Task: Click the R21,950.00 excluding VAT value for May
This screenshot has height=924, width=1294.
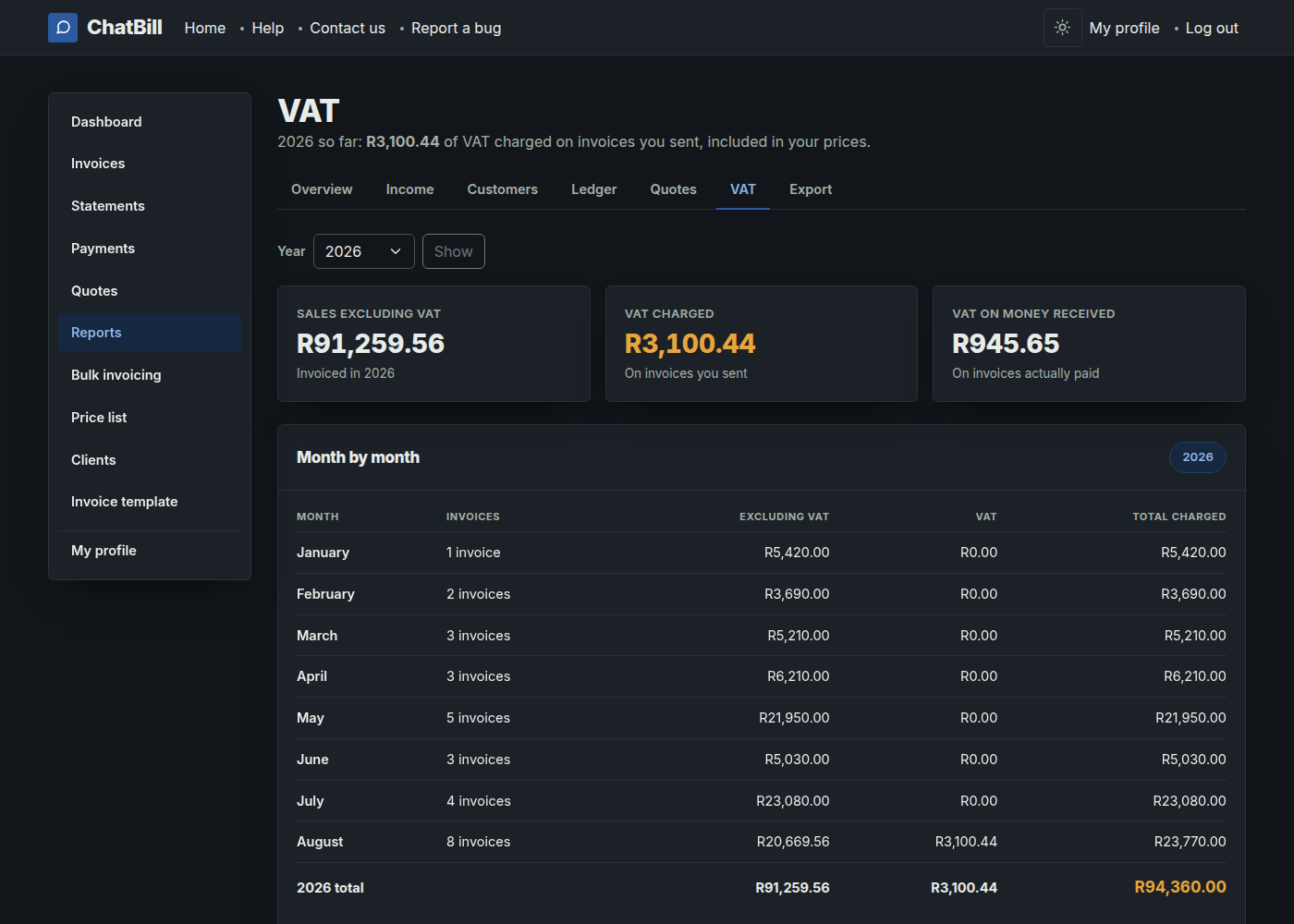Action: click(x=794, y=718)
